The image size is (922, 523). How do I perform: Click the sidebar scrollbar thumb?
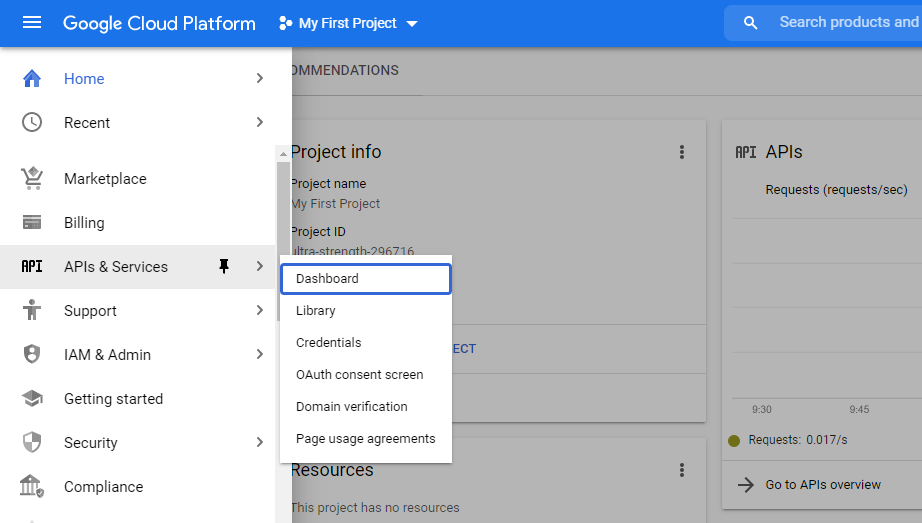coord(283,241)
